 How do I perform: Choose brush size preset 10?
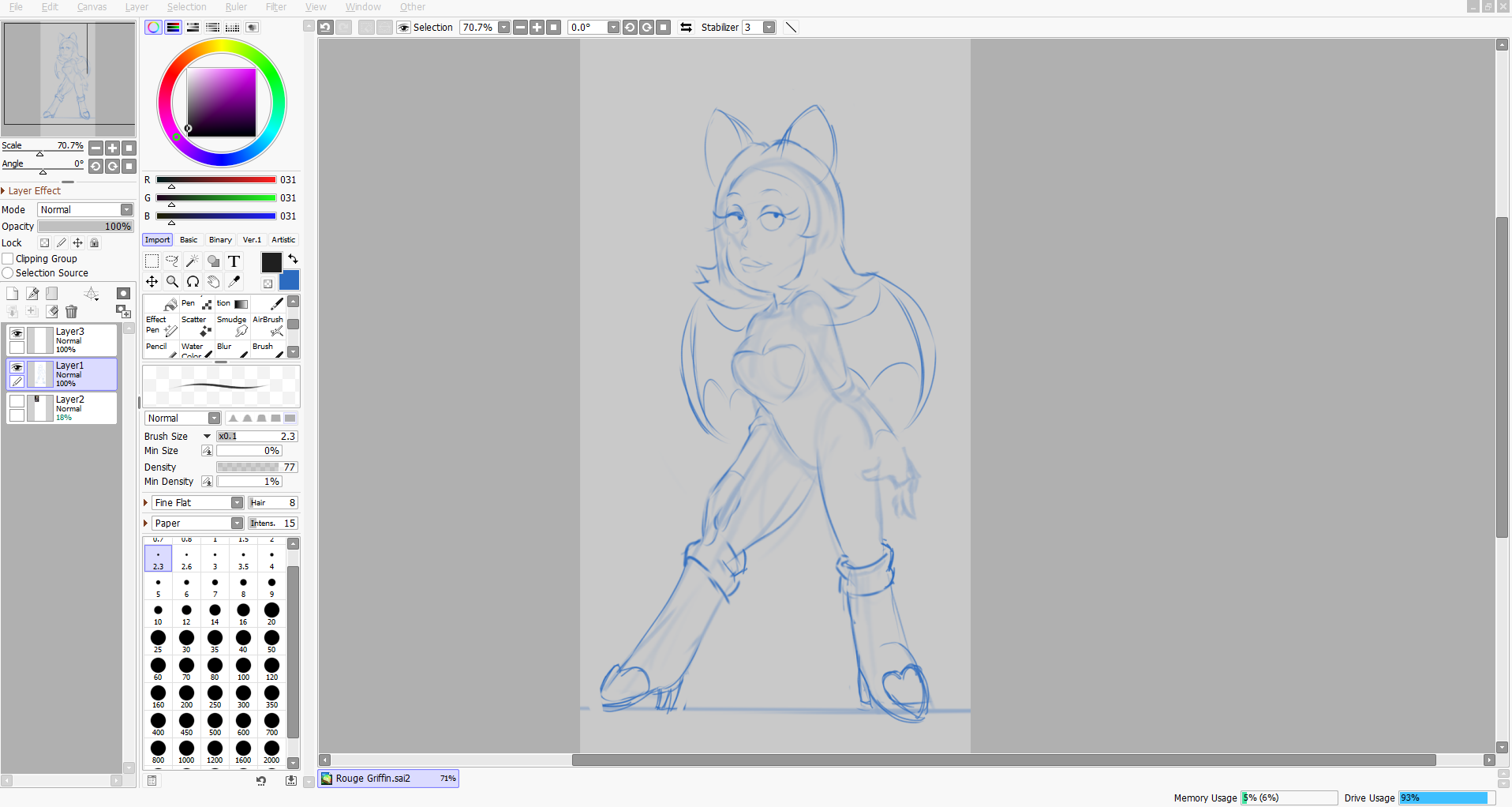(x=158, y=614)
